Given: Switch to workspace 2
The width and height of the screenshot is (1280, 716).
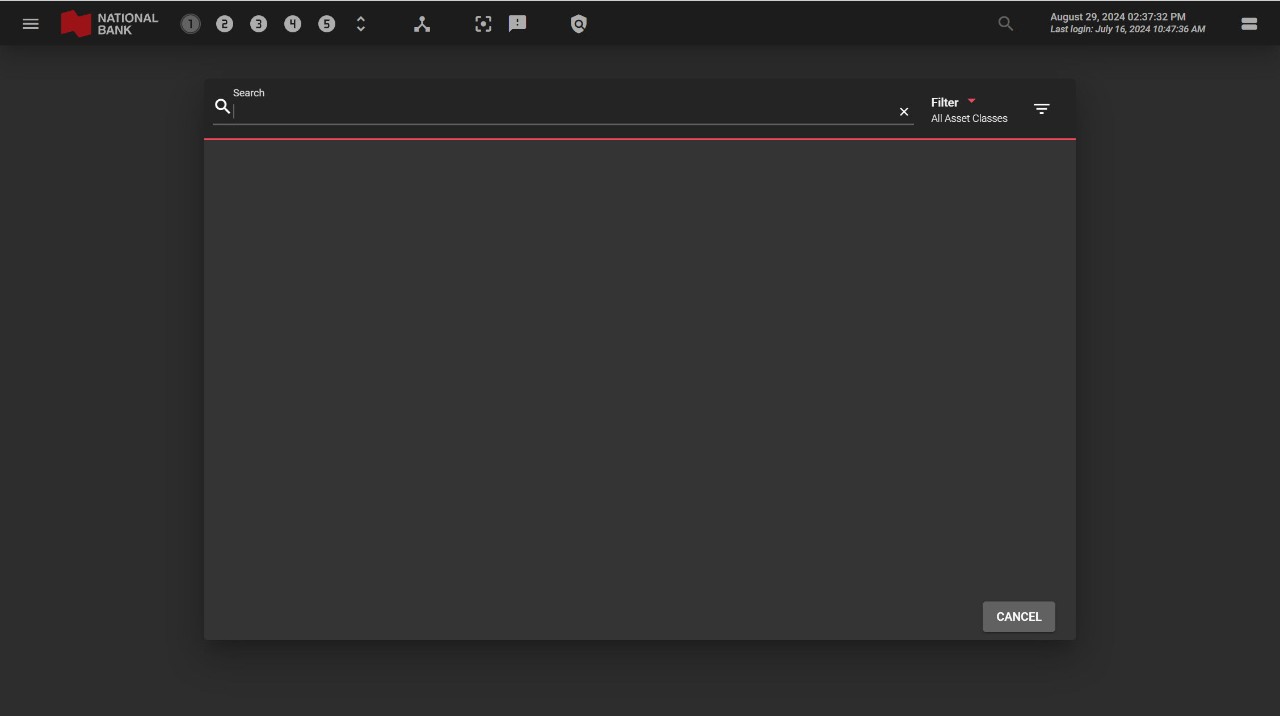Looking at the screenshot, I should (224, 24).
